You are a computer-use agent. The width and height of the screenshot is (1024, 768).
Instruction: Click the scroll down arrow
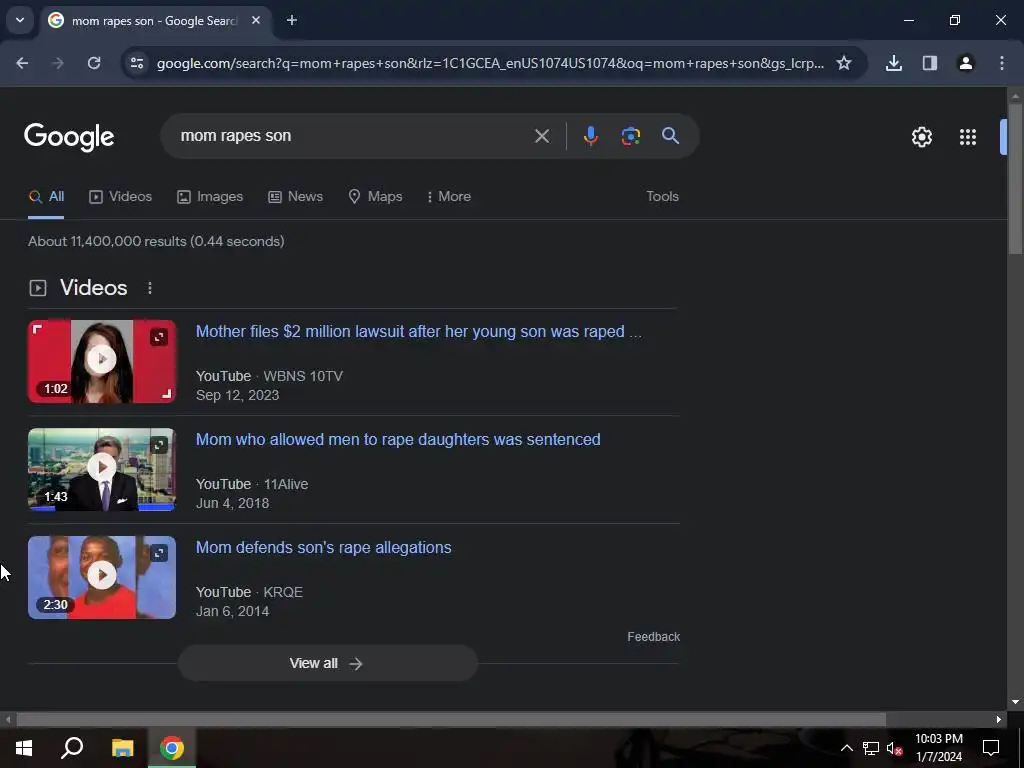click(x=1015, y=702)
